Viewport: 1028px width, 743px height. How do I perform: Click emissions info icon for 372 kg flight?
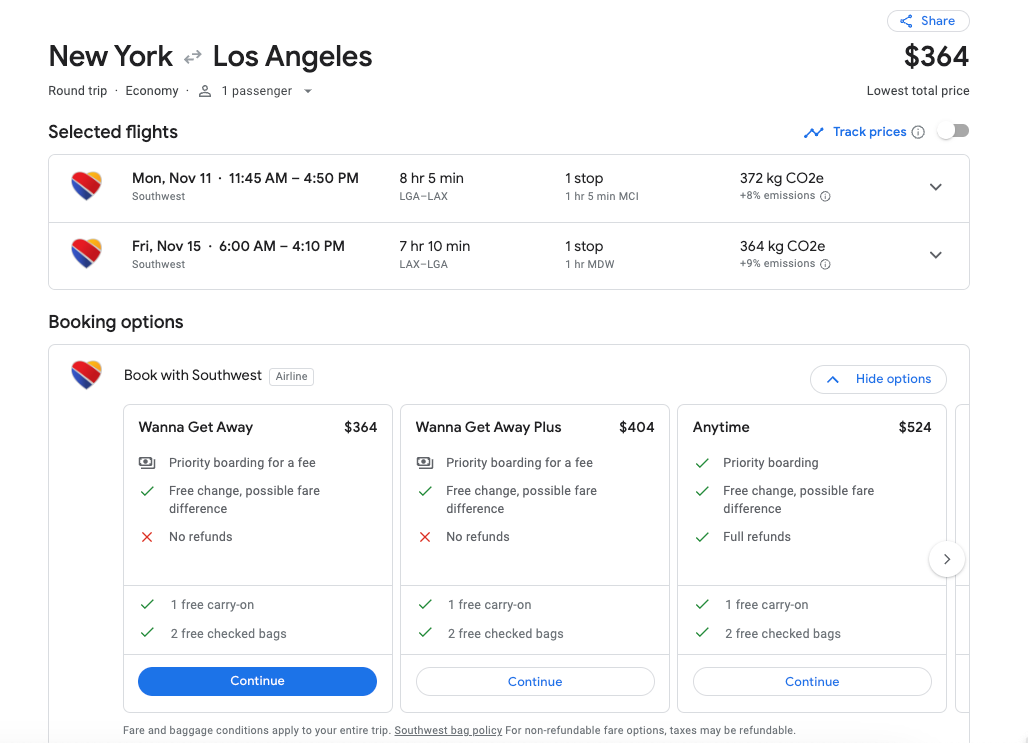pos(825,197)
